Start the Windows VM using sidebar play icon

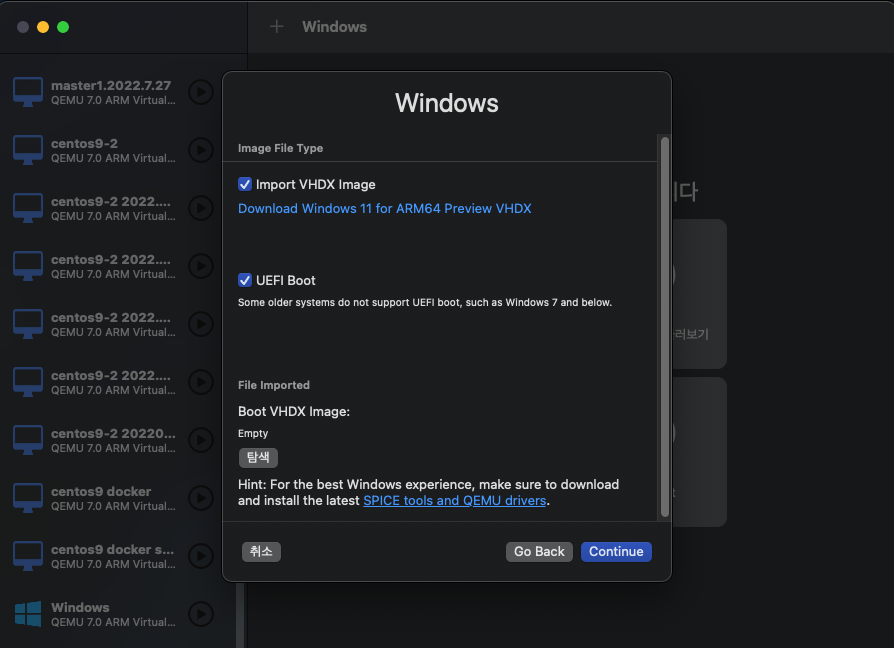(x=201, y=614)
